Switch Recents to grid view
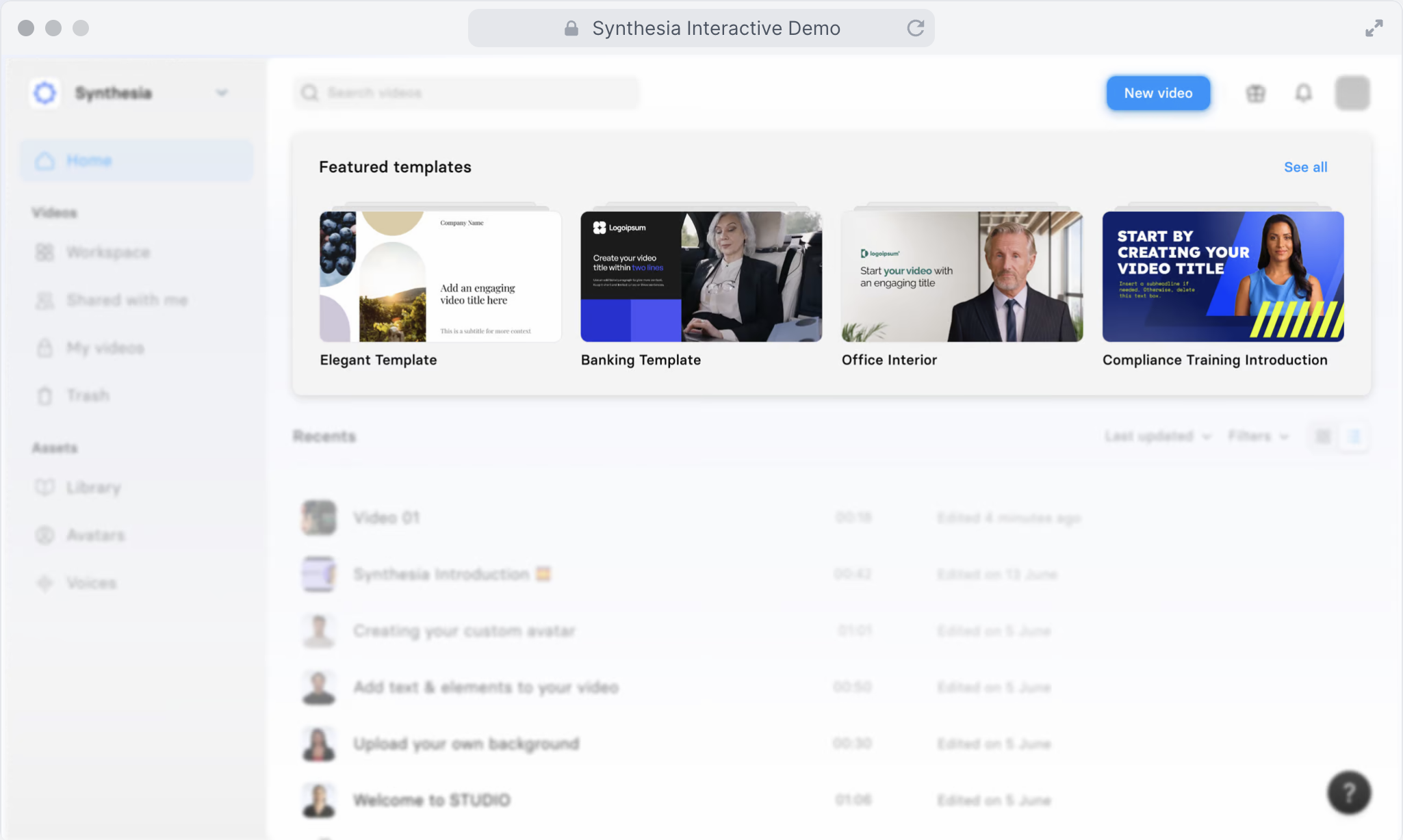Image resolution: width=1403 pixels, height=840 pixels. [1323, 436]
